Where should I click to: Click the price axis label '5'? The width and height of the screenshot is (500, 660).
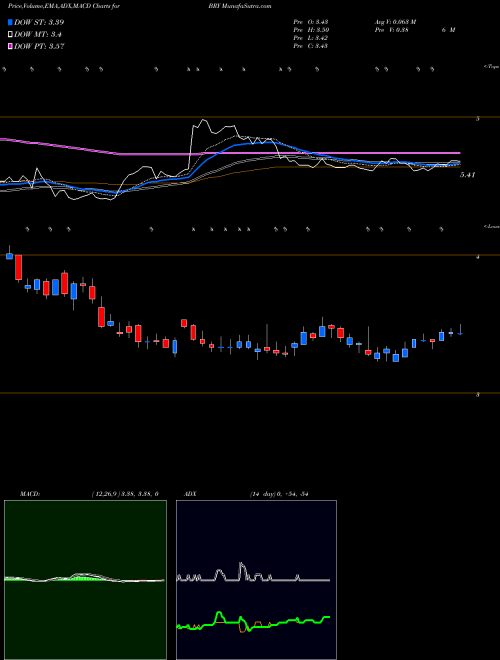478,119
